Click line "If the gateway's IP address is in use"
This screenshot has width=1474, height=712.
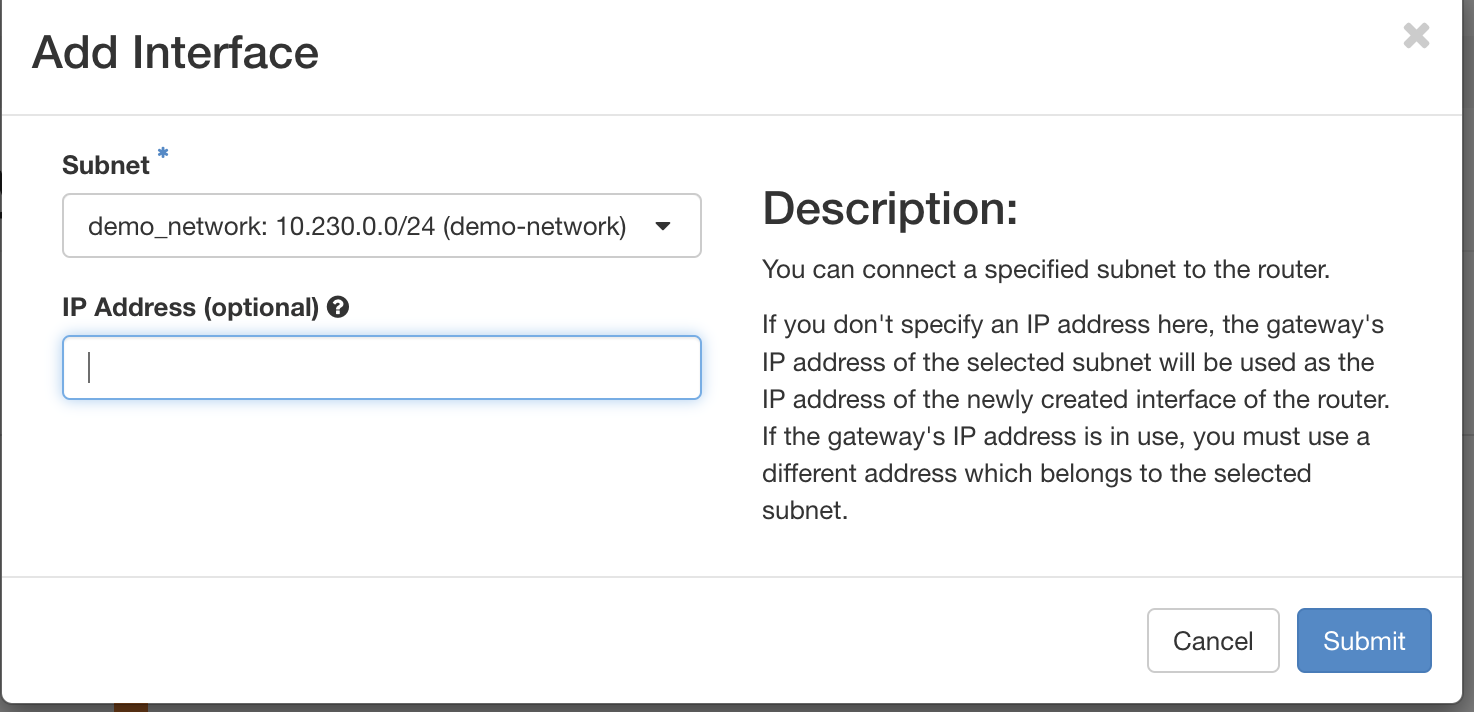(x=1065, y=436)
